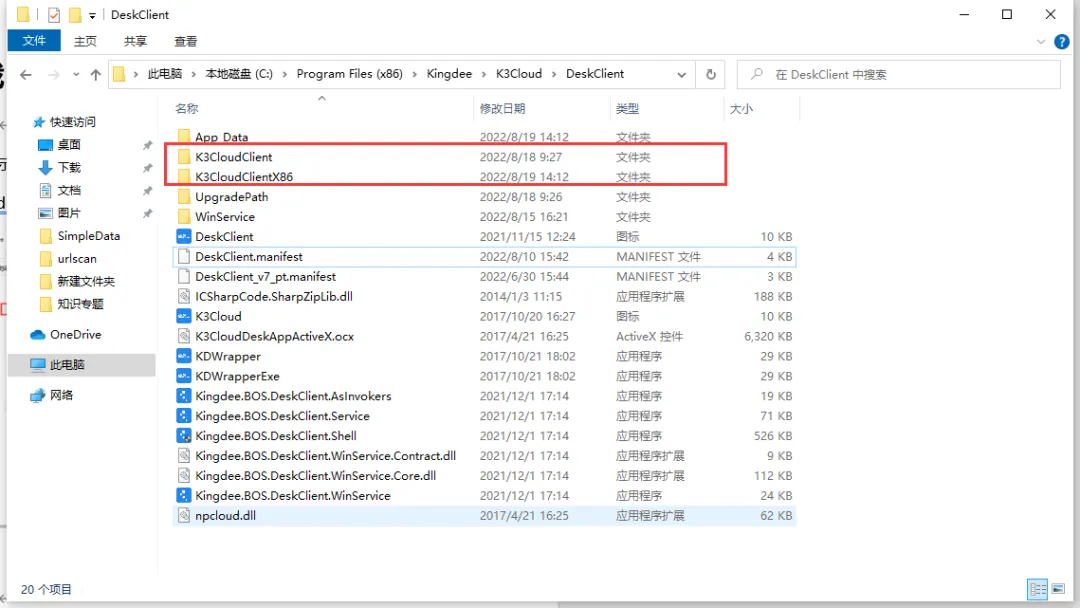Sort by the 大小 column header
1080x608 pixels.
(x=741, y=109)
